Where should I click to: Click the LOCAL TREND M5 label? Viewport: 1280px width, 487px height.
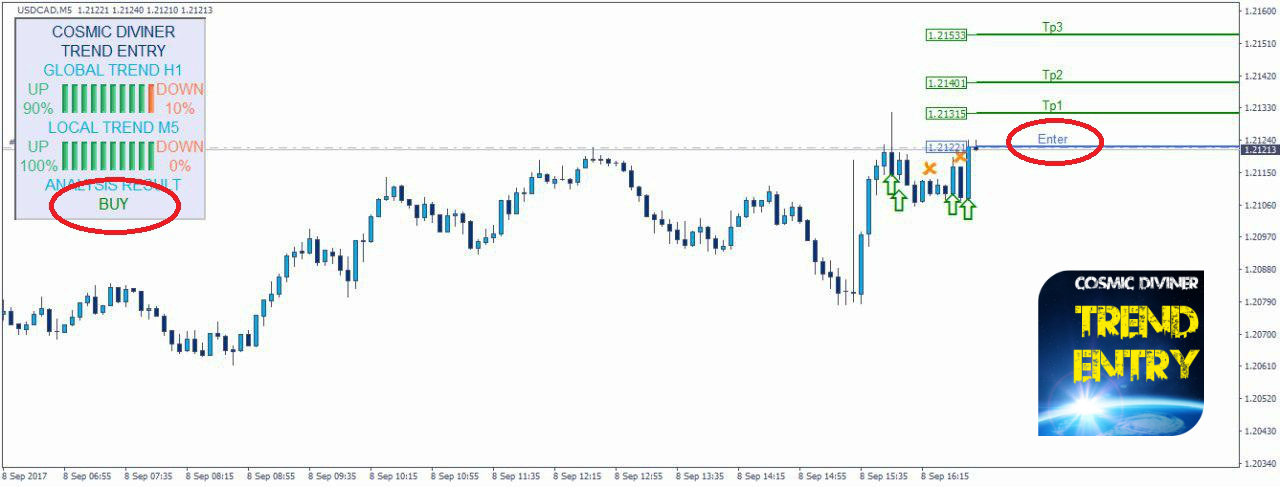coord(112,127)
